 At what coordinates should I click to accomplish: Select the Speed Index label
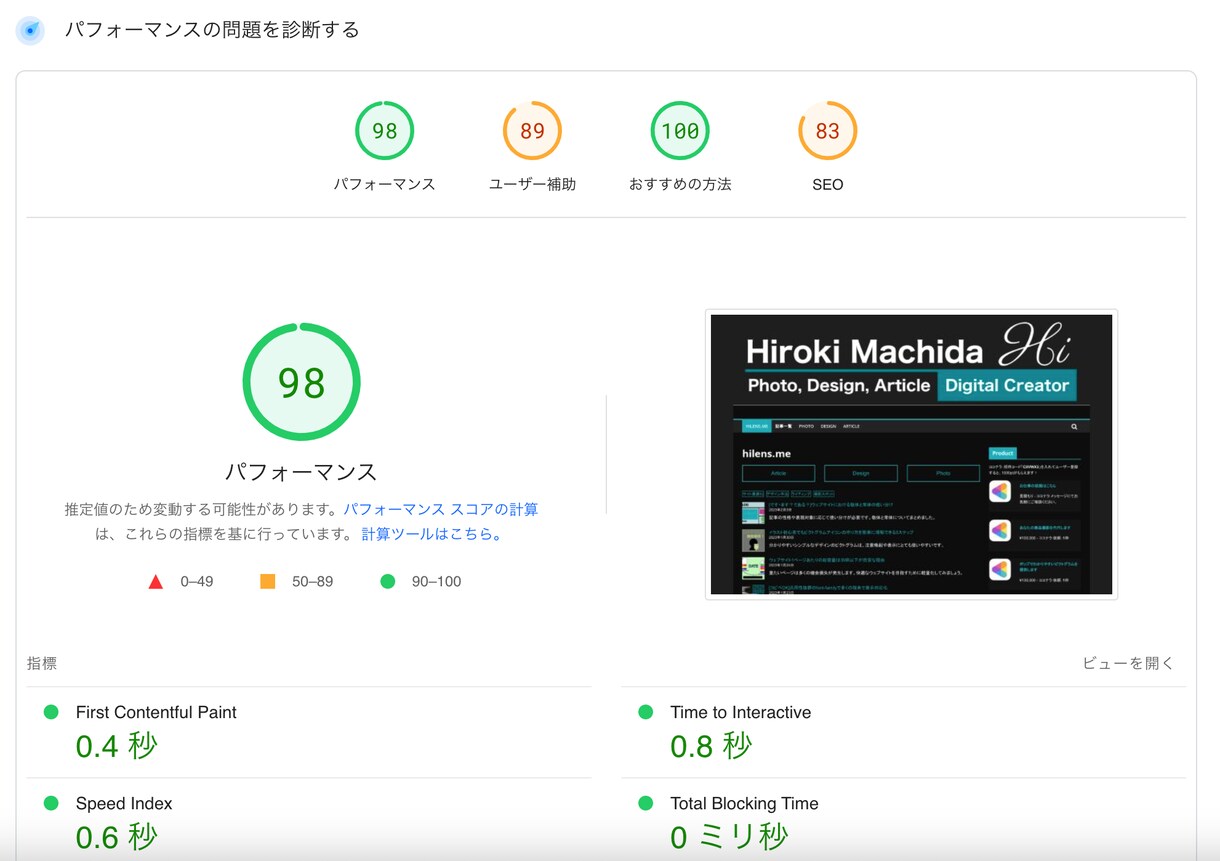click(124, 803)
